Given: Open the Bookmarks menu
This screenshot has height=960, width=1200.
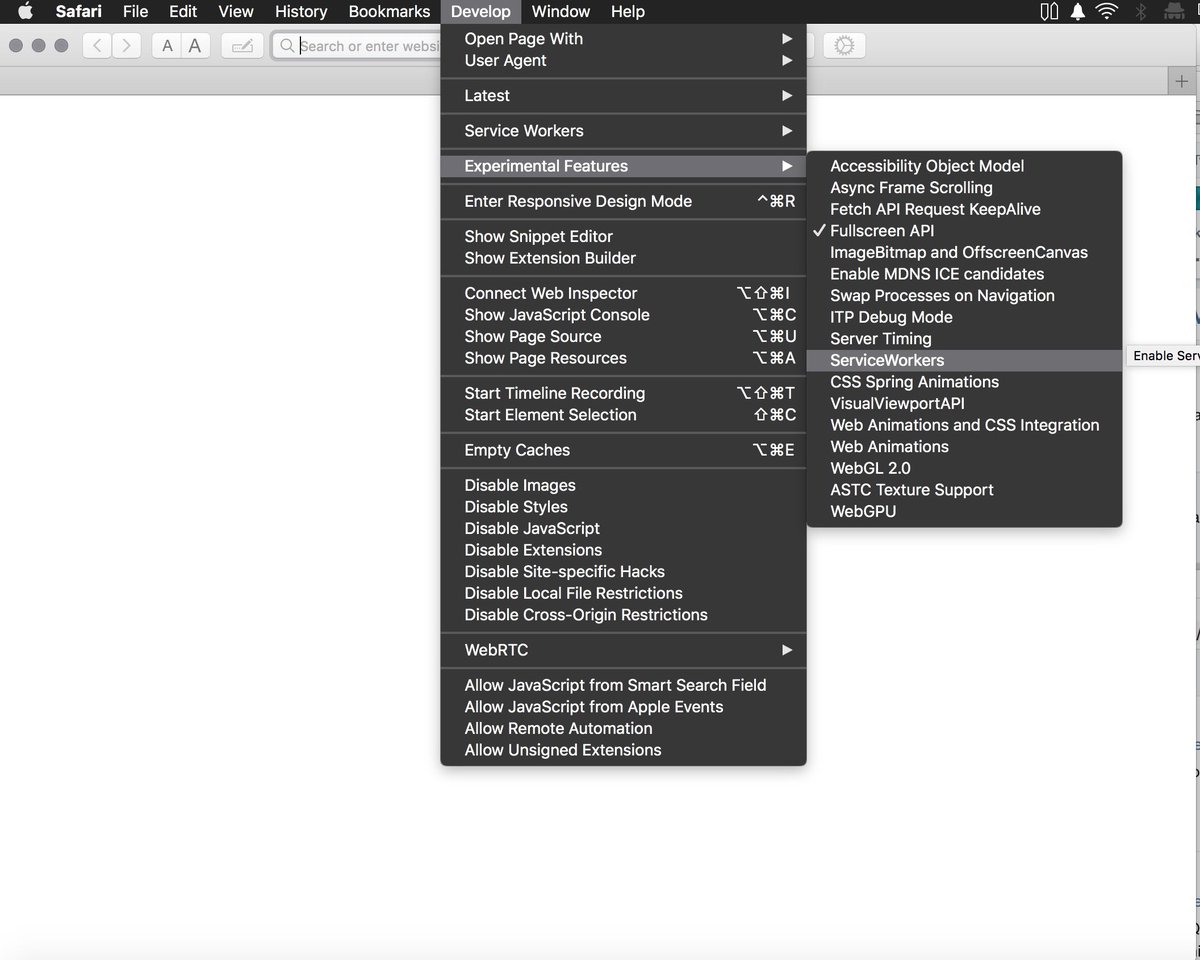Looking at the screenshot, I should pyautogui.click(x=389, y=11).
